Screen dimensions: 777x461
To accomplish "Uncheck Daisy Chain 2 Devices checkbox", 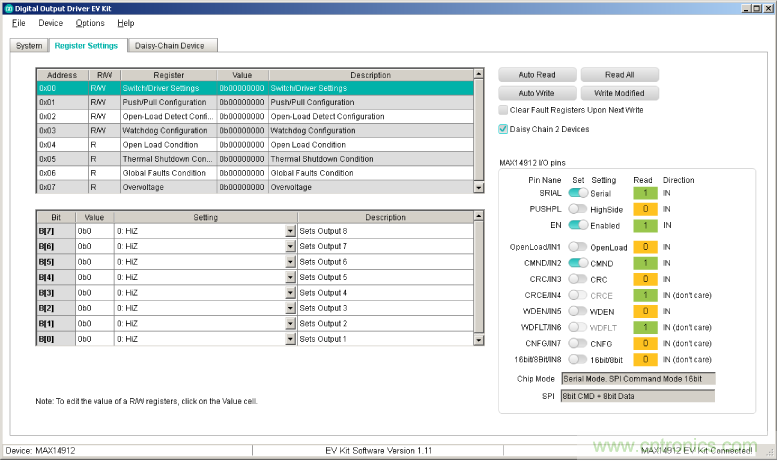I will pyautogui.click(x=504, y=129).
